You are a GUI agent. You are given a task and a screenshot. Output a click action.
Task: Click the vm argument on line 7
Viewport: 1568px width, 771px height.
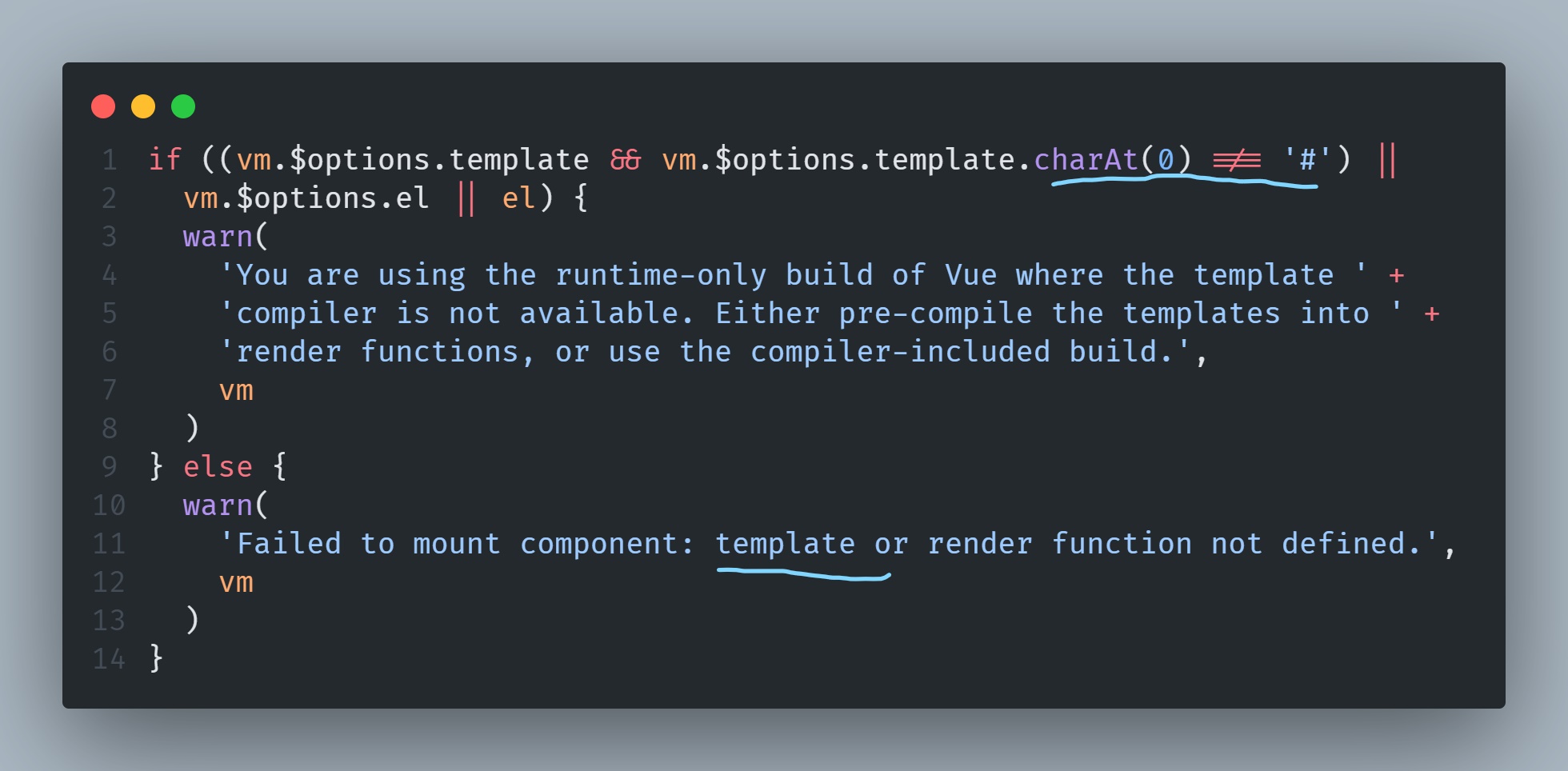236,390
